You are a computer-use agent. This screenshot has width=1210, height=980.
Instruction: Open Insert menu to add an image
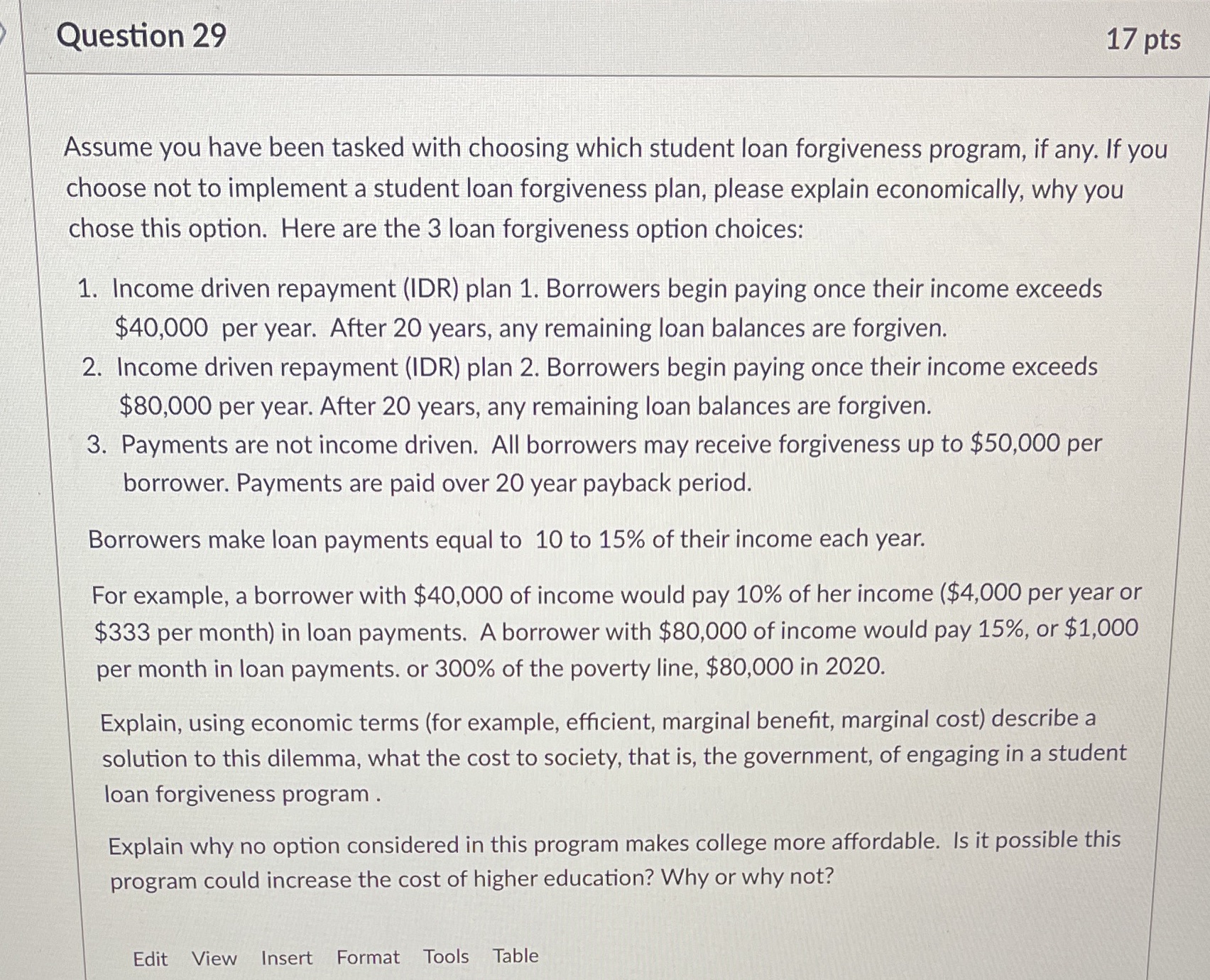click(287, 957)
